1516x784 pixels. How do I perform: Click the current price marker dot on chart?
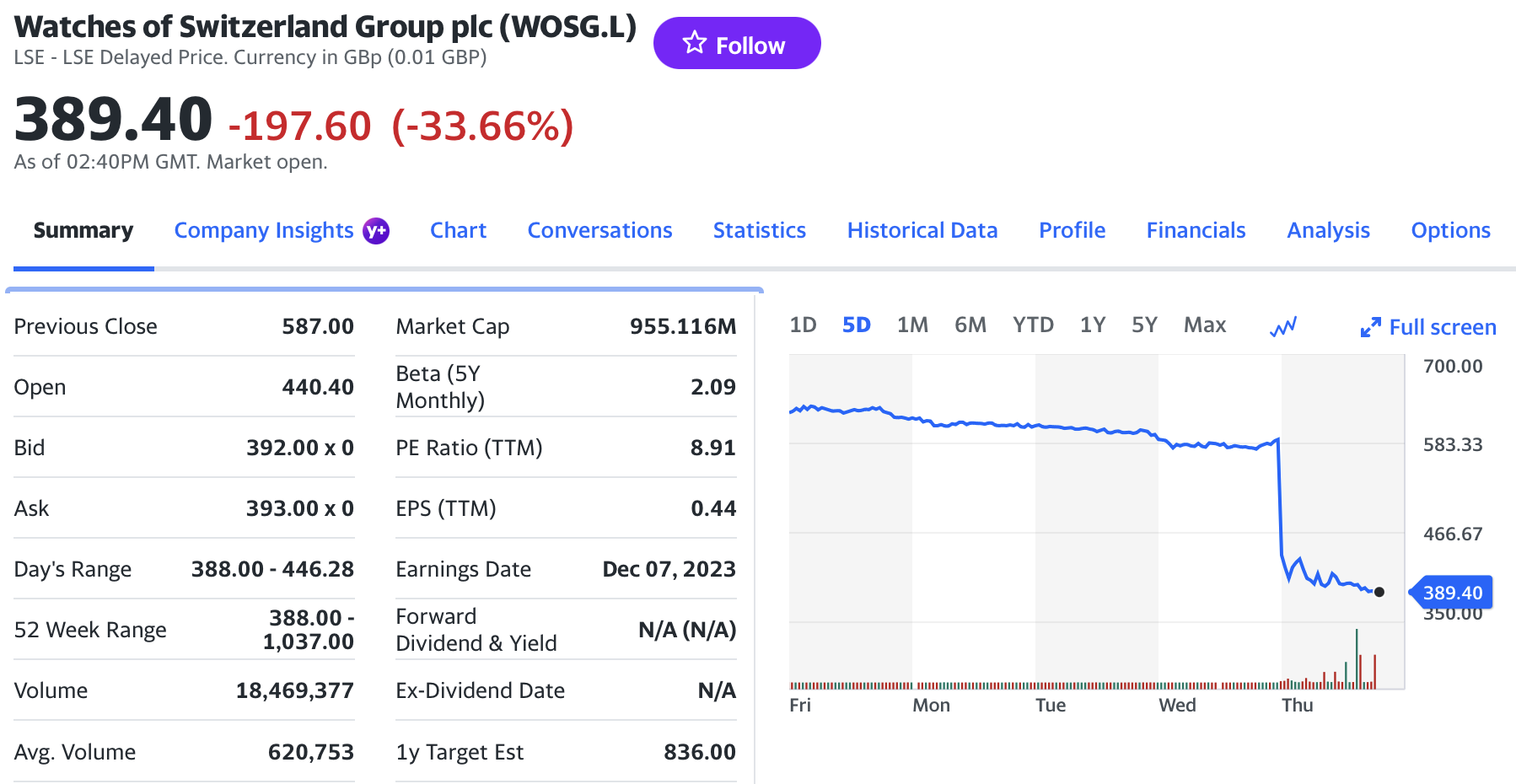pyautogui.click(x=1379, y=592)
